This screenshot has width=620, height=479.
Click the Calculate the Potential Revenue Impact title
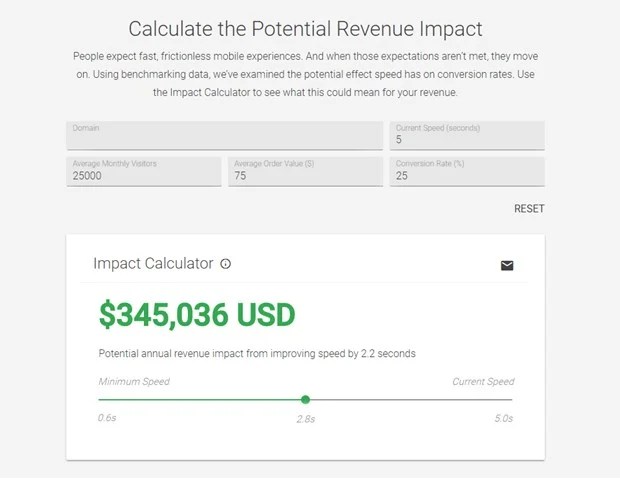coord(305,29)
